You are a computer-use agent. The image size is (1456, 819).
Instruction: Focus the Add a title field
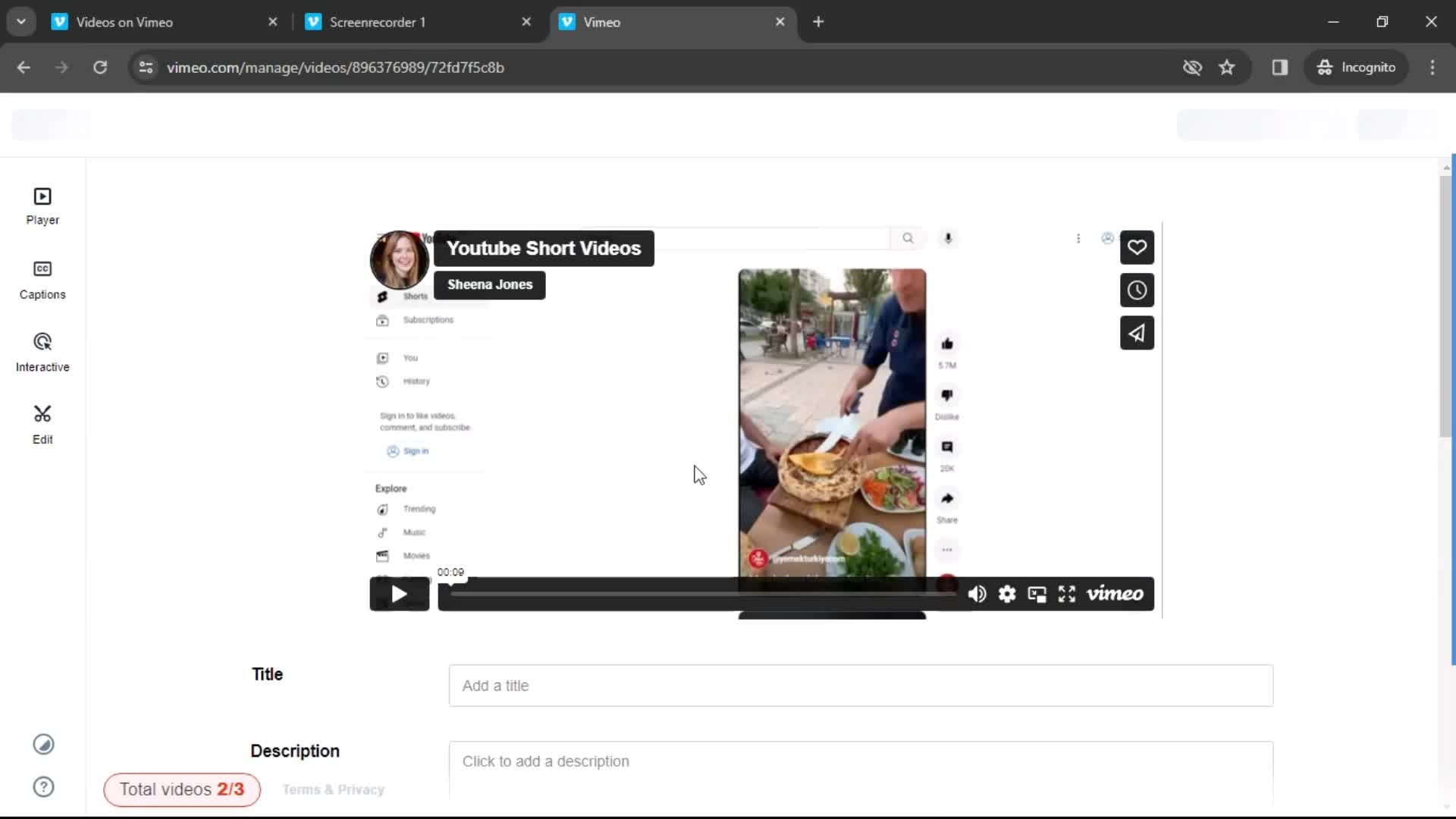[x=861, y=686]
